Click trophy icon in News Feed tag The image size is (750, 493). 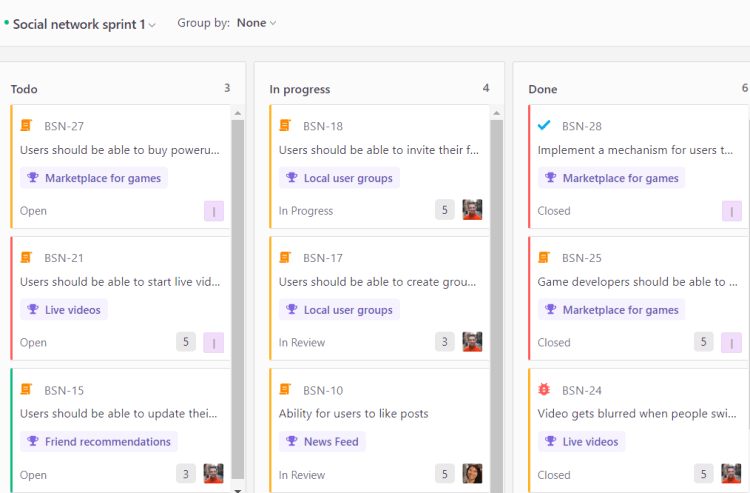[x=292, y=442]
